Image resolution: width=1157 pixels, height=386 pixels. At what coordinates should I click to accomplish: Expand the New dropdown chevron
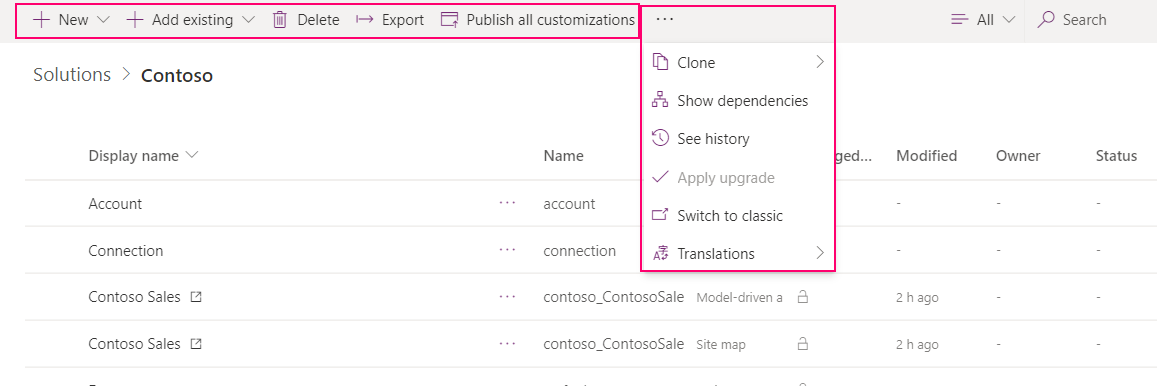point(103,20)
